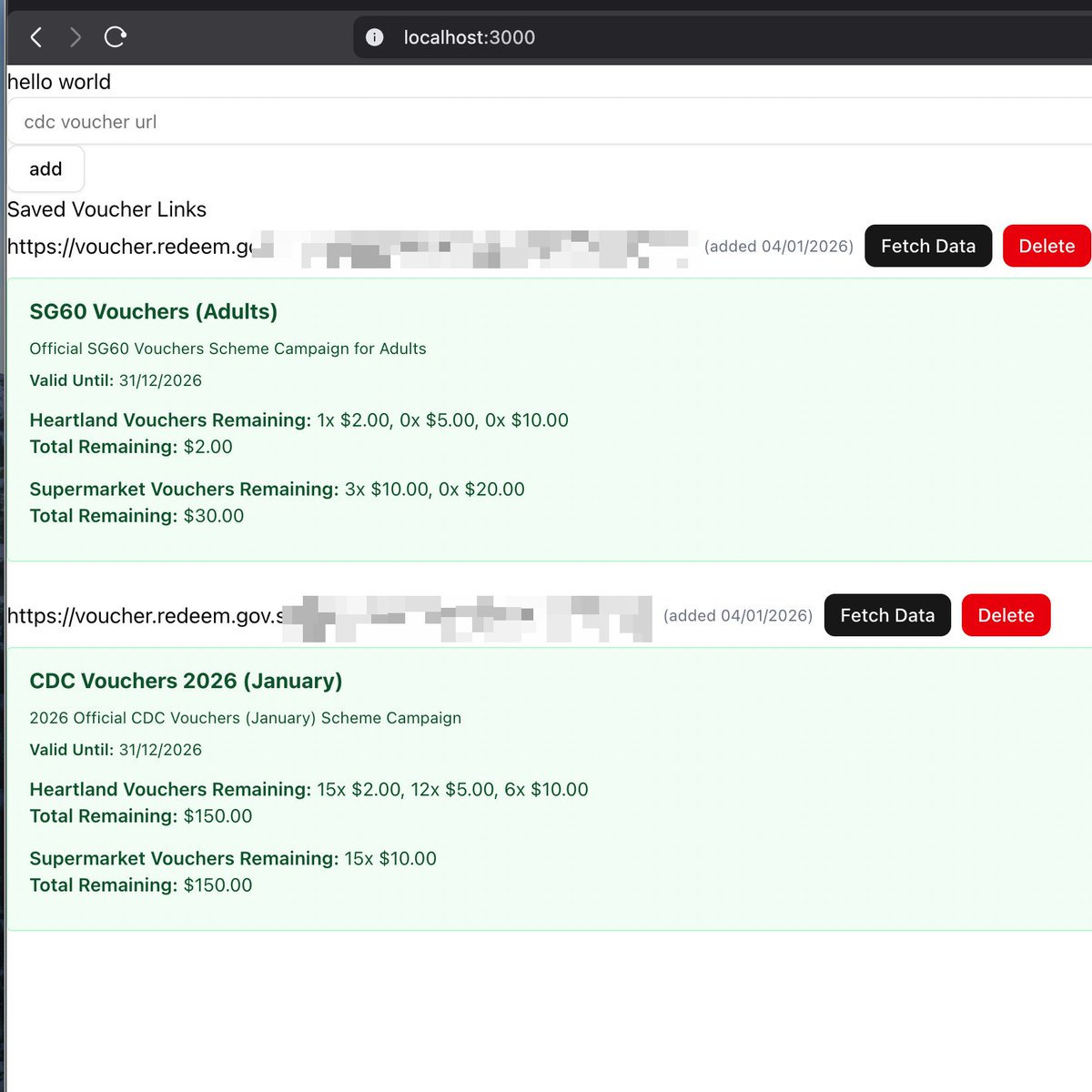The image size is (1092, 1092).
Task: Click the browser forward arrow
Action: coord(76,37)
